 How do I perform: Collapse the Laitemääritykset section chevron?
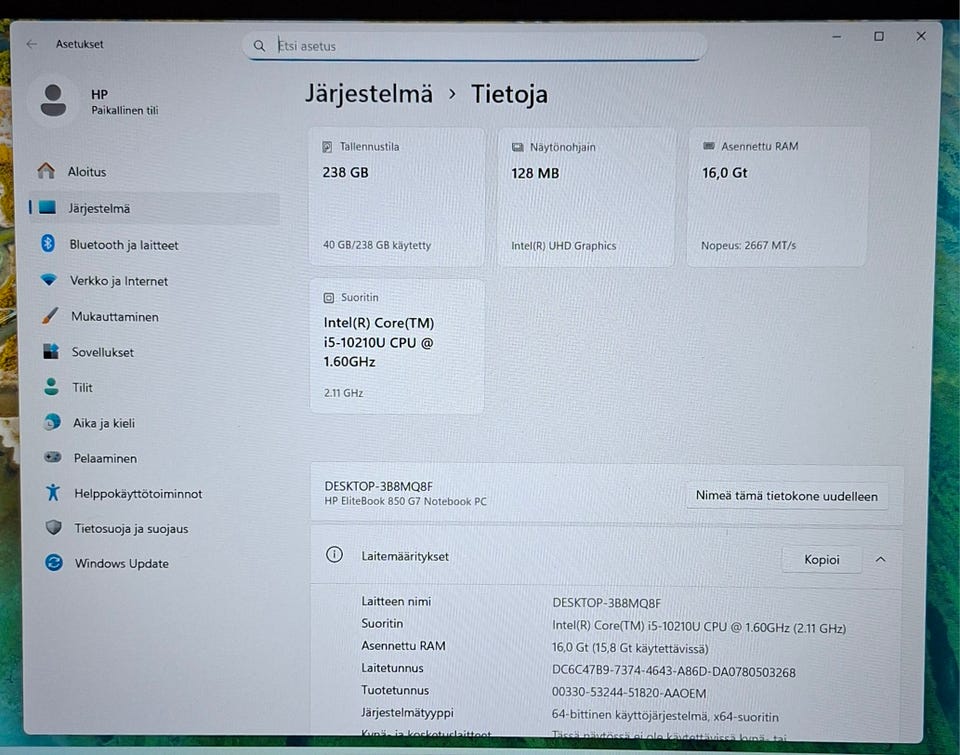point(880,560)
